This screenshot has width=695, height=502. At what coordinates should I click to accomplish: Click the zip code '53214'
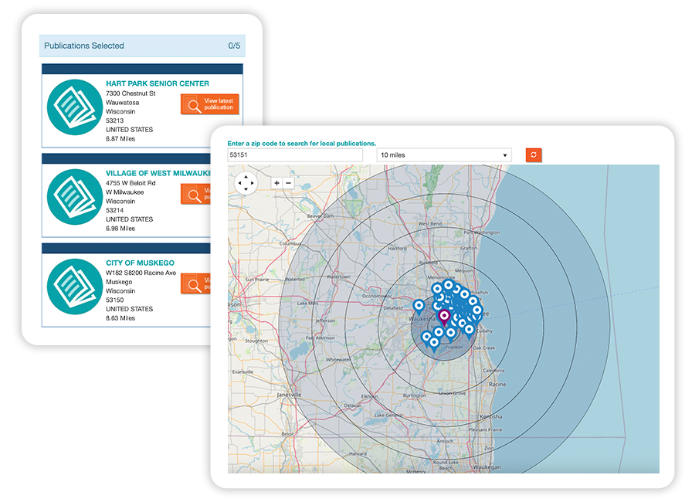pos(114,210)
